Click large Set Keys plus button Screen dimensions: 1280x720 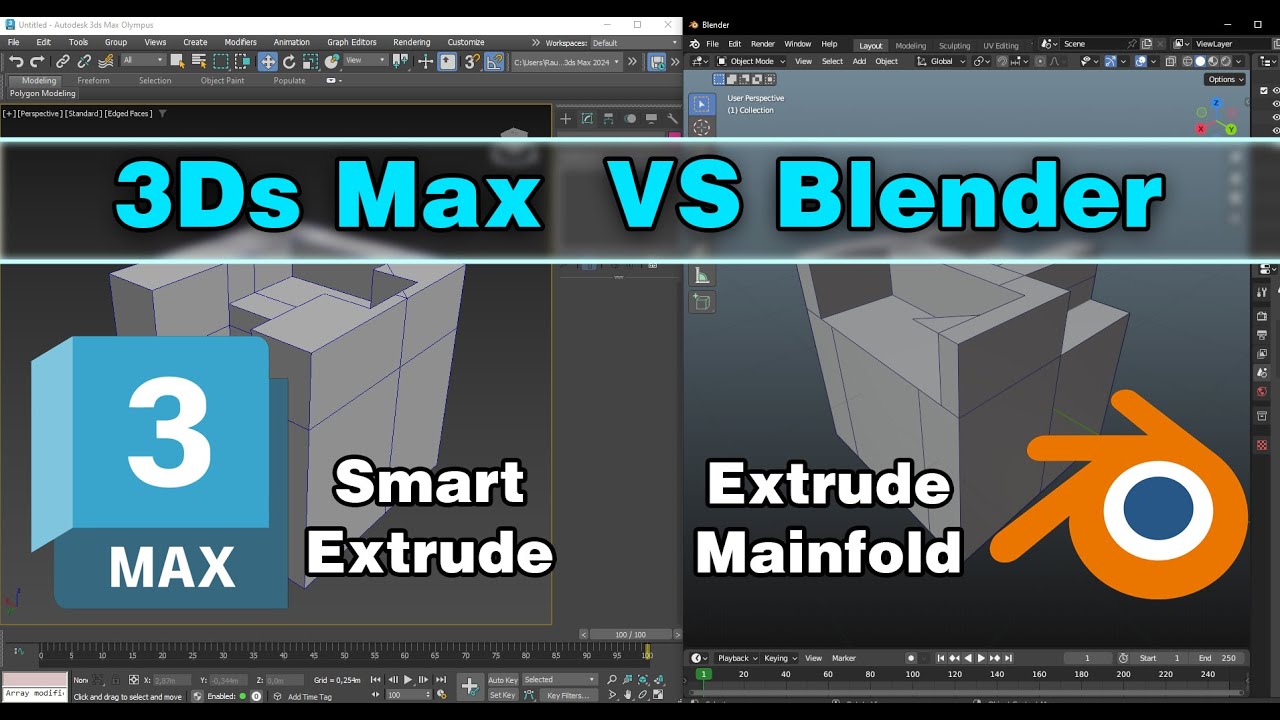click(470, 687)
